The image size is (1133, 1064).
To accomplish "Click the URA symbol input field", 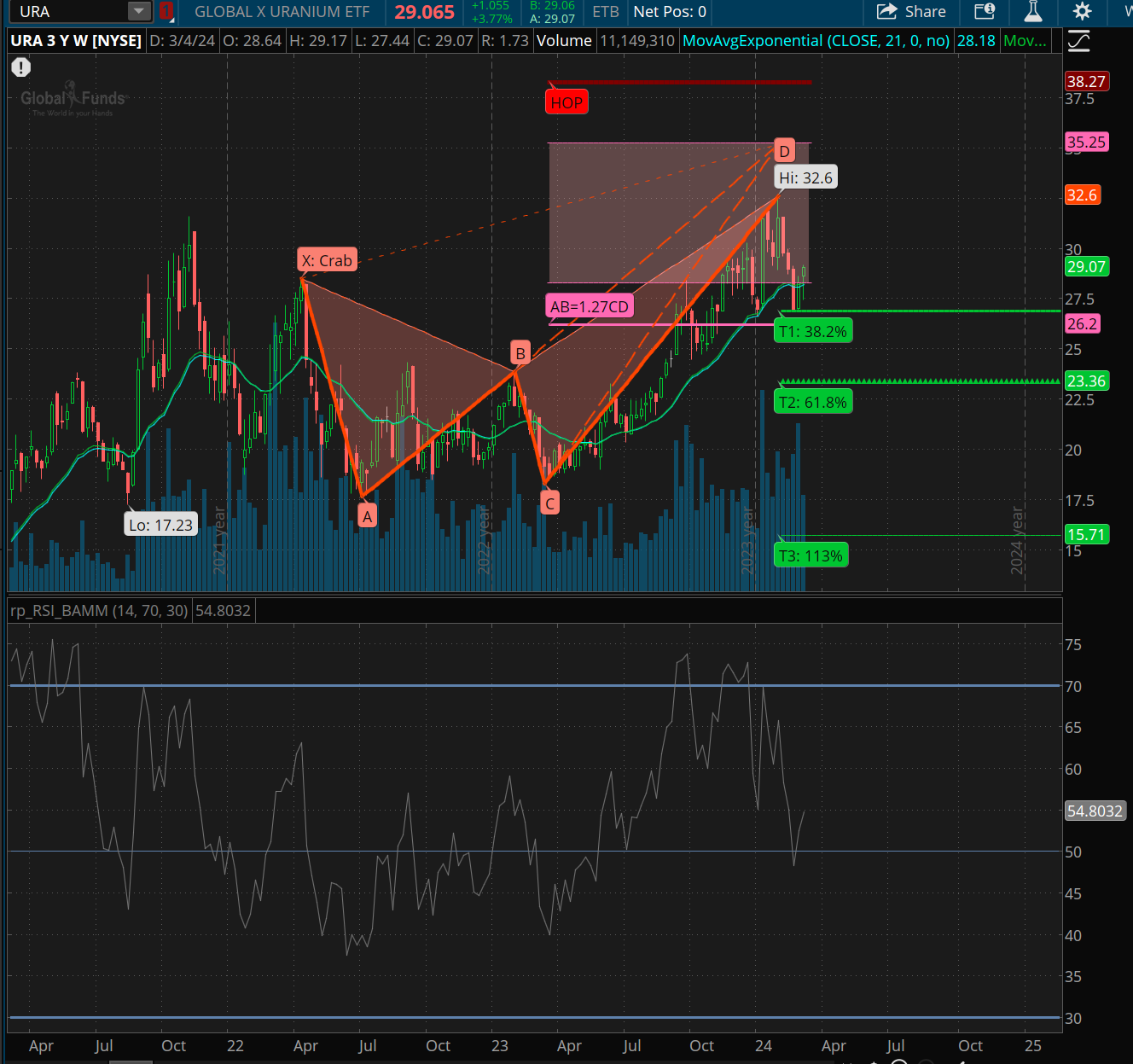I will [68, 12].
